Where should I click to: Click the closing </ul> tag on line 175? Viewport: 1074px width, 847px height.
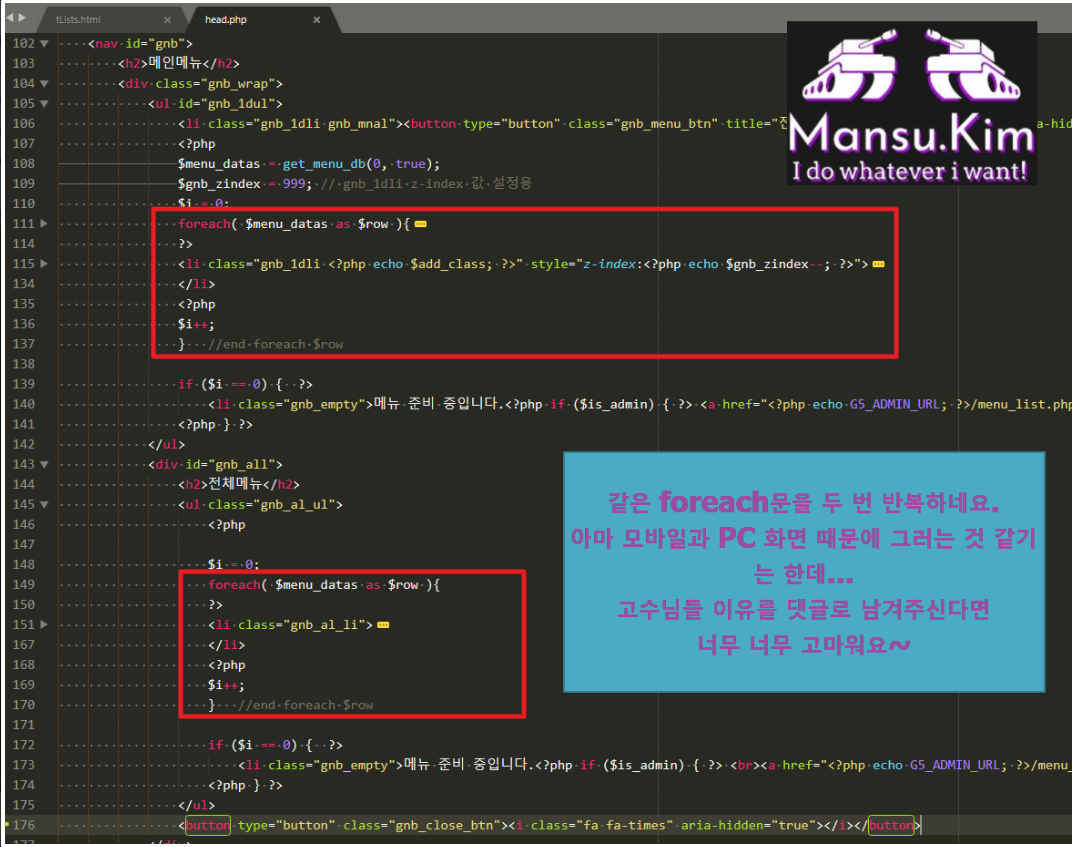tap(197, 805)
